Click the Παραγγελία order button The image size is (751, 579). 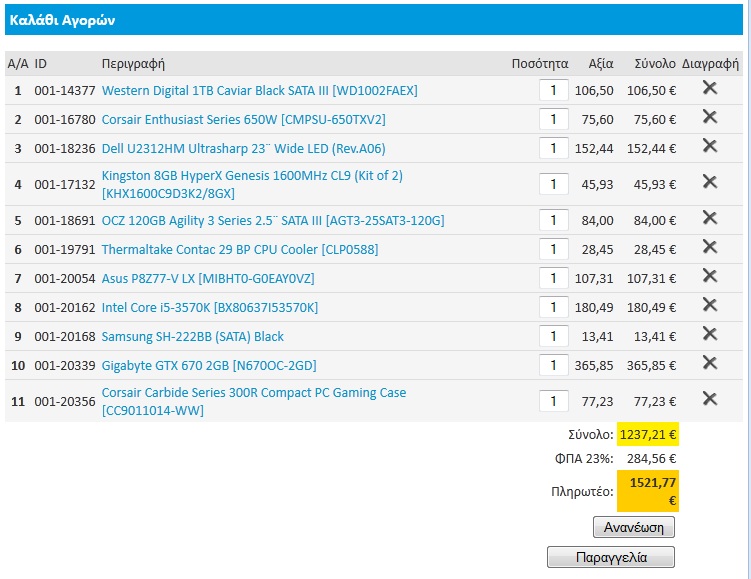pos(611,557)
